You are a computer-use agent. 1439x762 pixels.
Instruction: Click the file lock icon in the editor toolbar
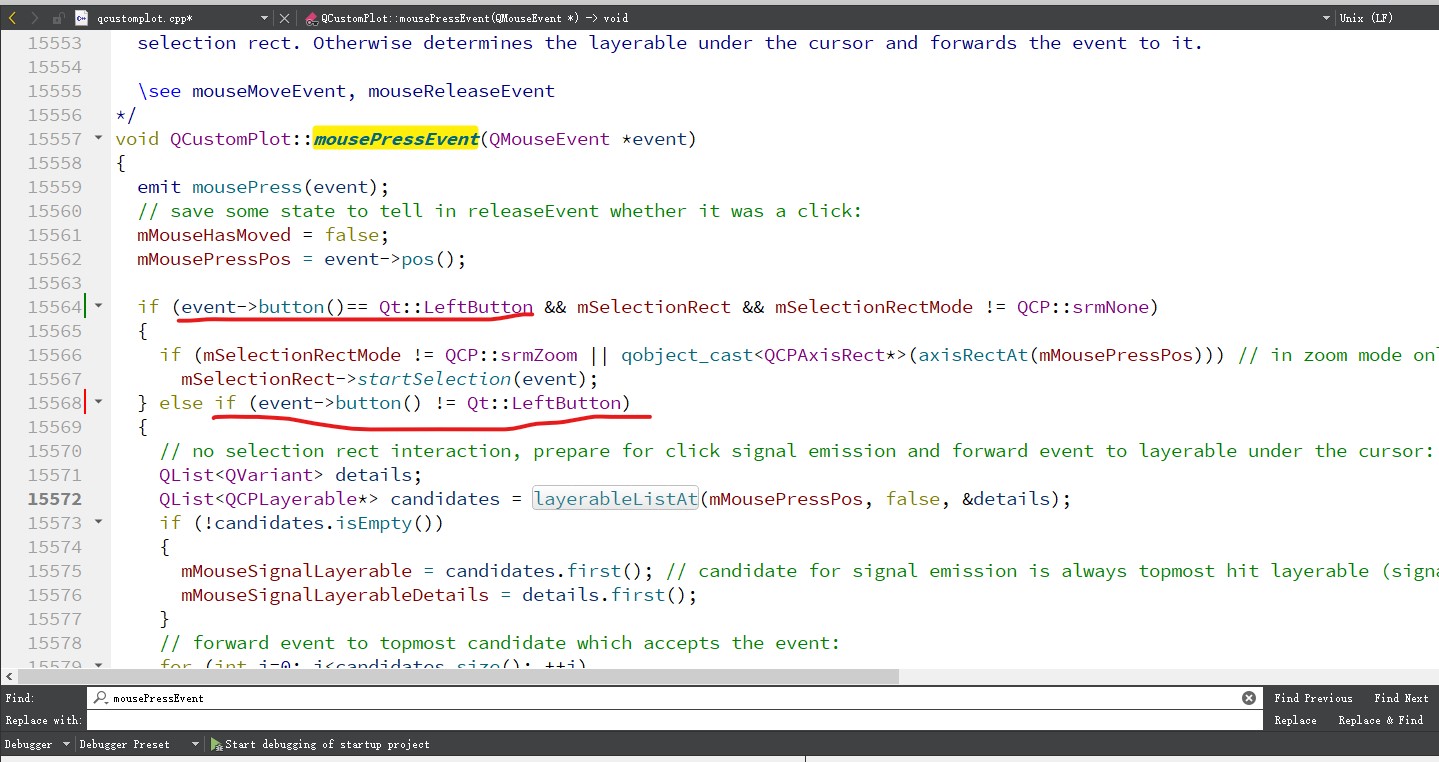pos(58,18)
